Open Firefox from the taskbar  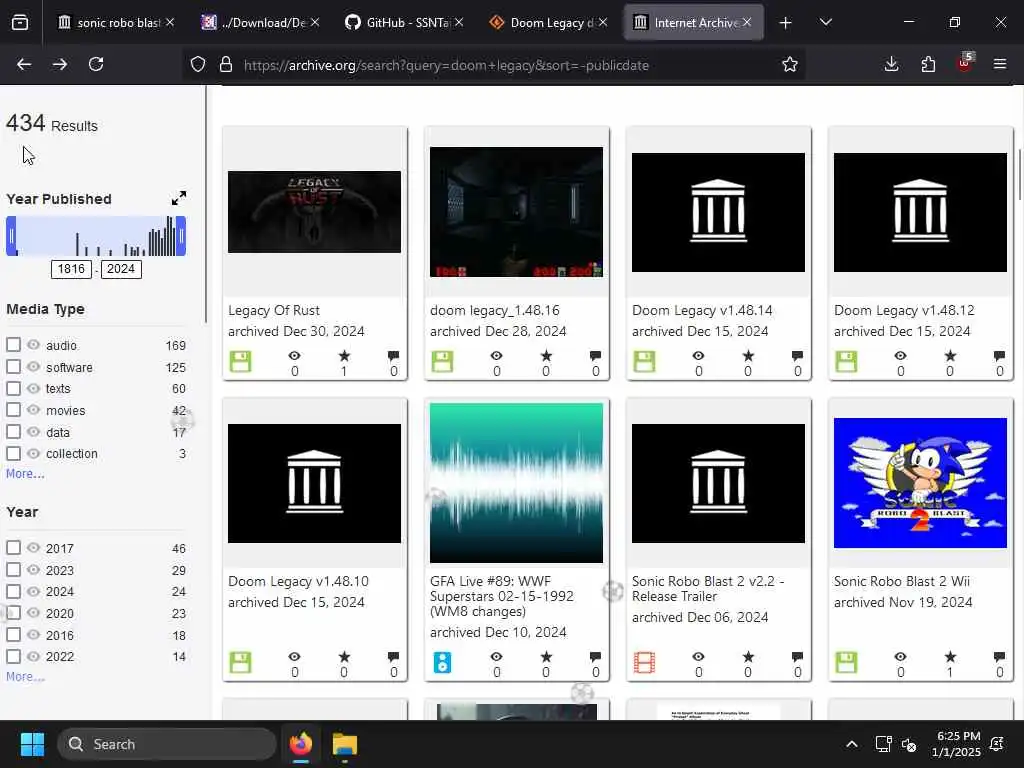301,744
